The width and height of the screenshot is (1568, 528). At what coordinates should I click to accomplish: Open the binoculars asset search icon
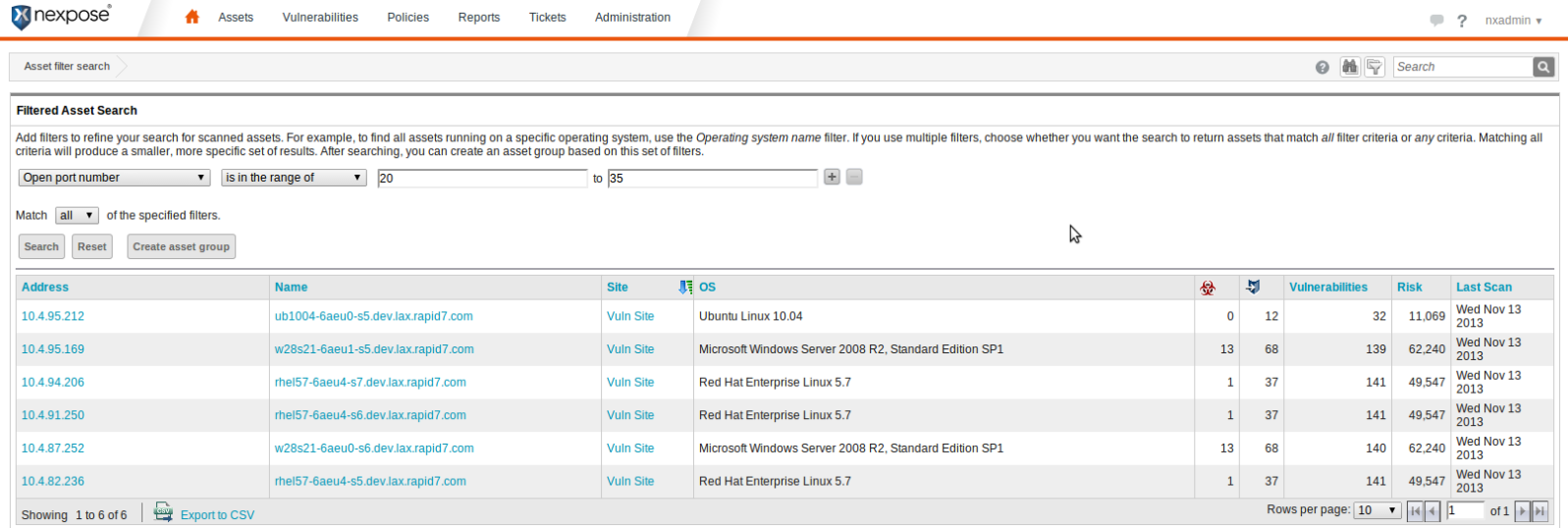1350,67
